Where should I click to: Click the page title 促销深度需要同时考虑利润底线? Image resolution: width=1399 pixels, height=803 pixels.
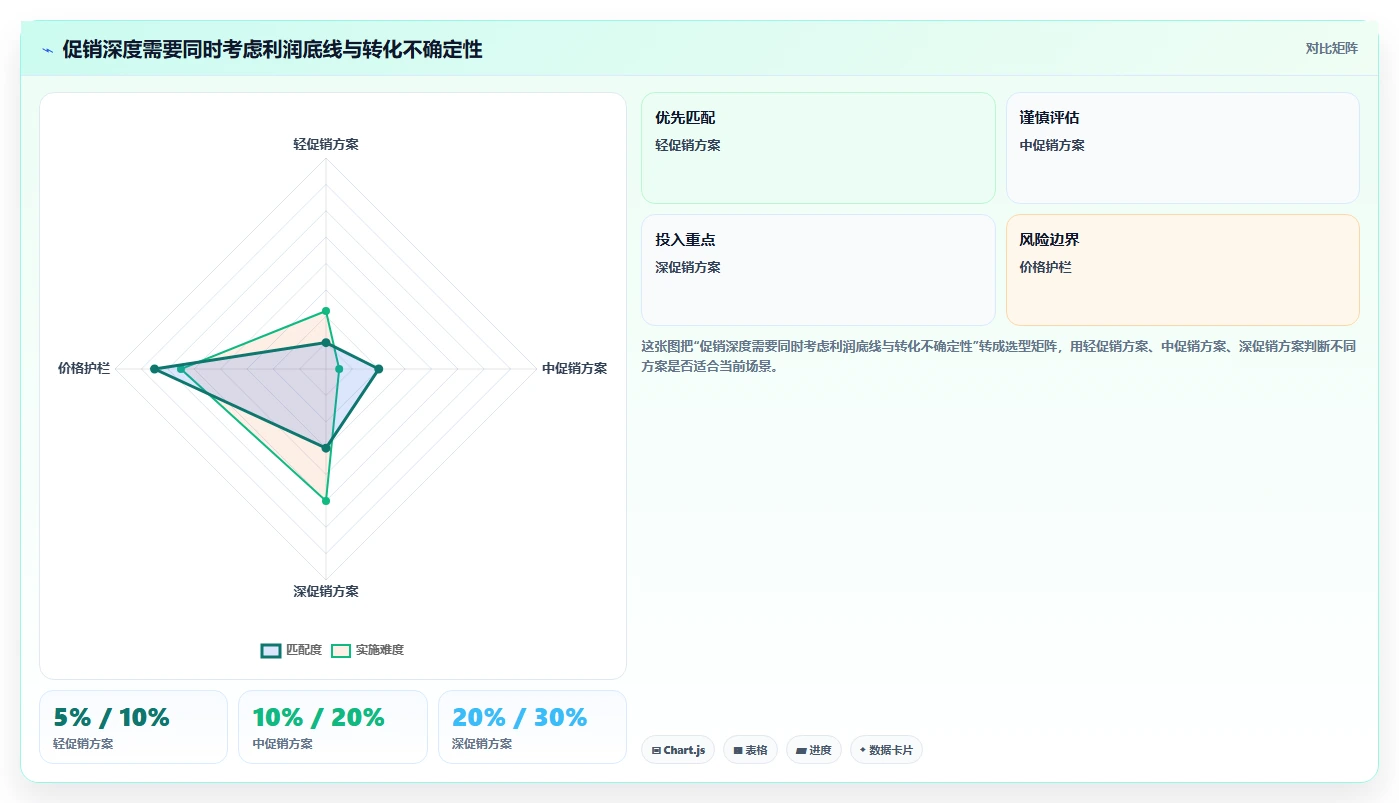pos(272,50)
